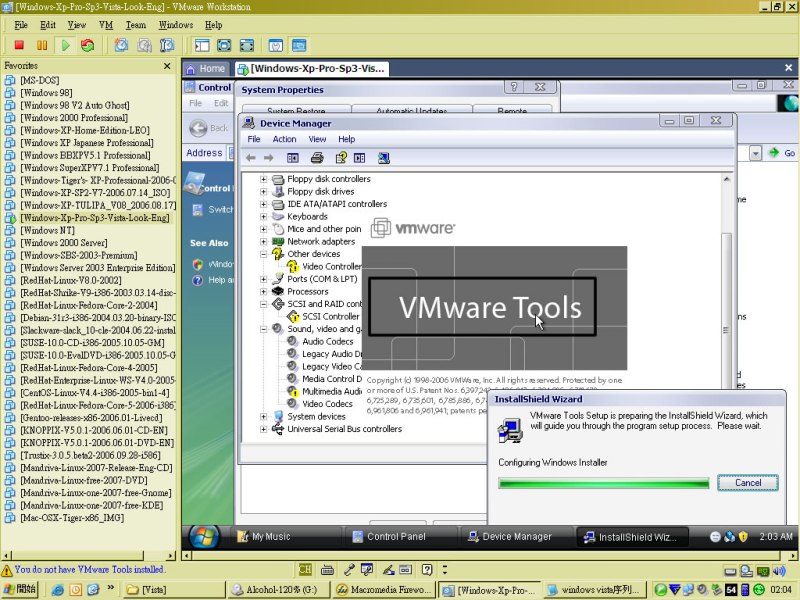Enter Quick Switch mode via toolbar icon
The image size is (800, 600).
point(224,45)
